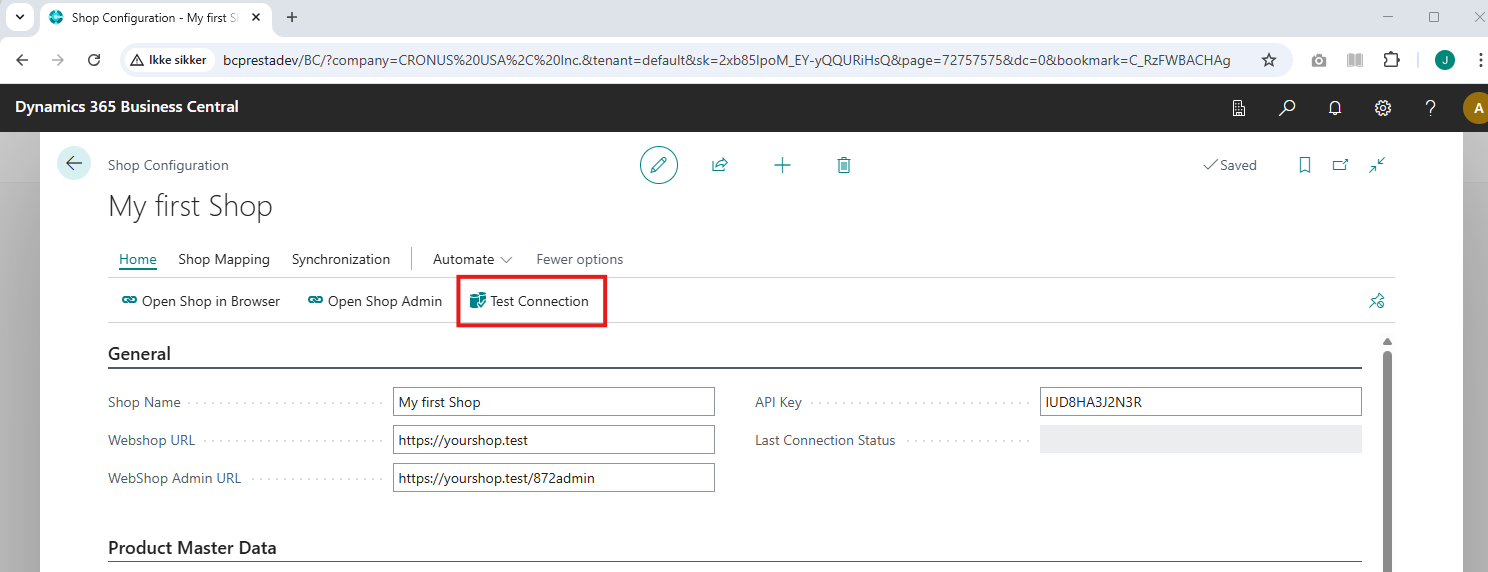Click the bookmark icon near Saved
This screenshot has height=572, width=1488.
click(x=1304, y=165)
